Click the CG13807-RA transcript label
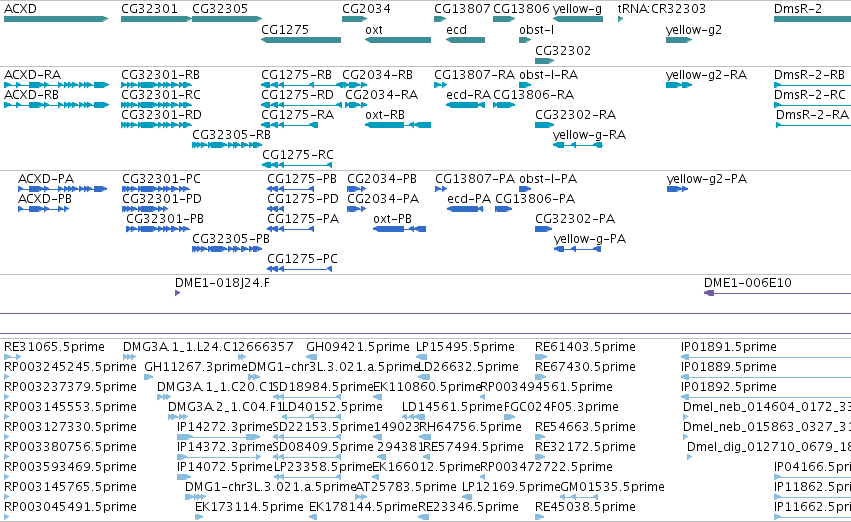 click(474, 75)
